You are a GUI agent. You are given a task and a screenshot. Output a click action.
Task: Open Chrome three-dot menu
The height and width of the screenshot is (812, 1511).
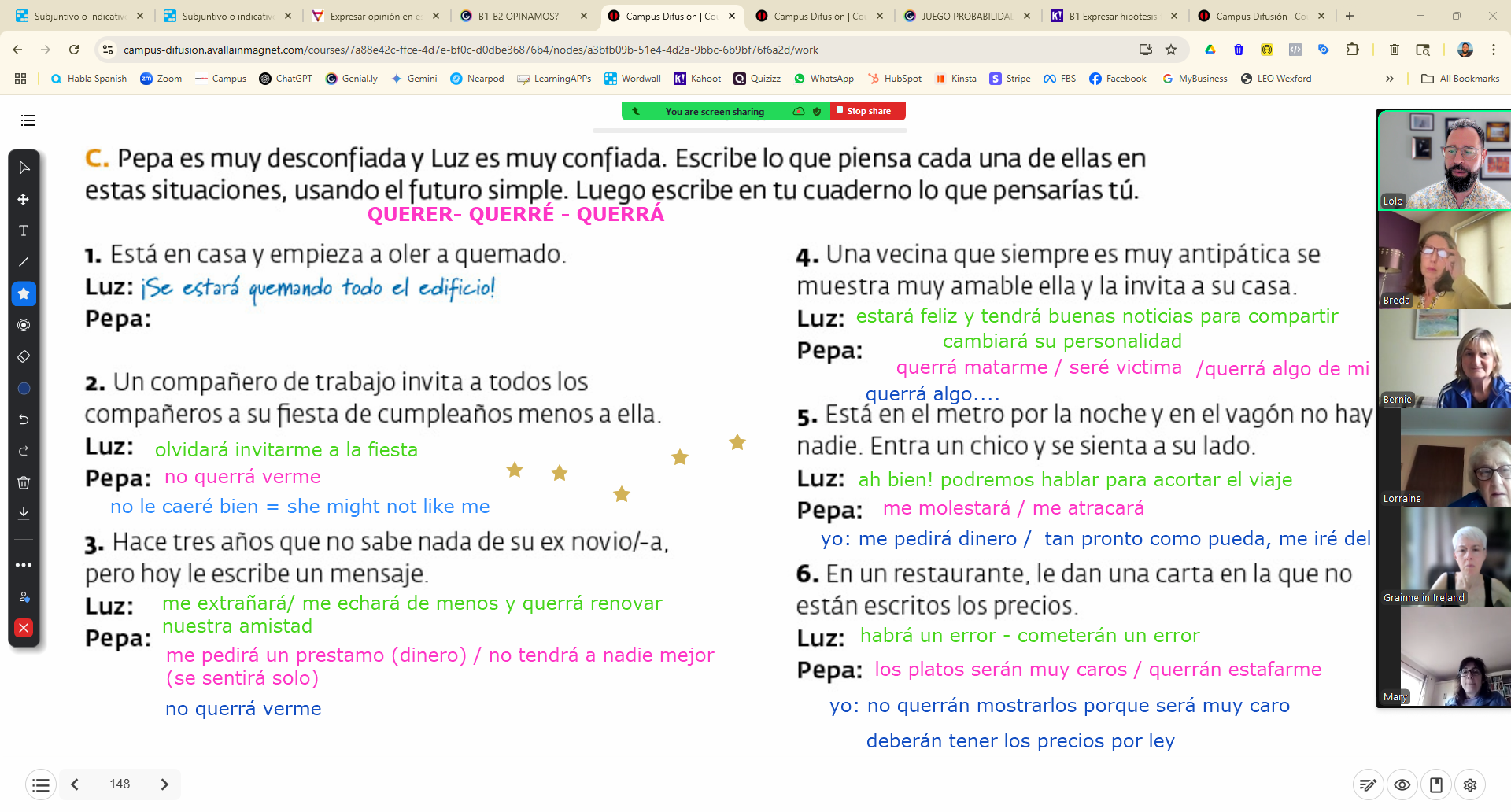click(1494, 50)
